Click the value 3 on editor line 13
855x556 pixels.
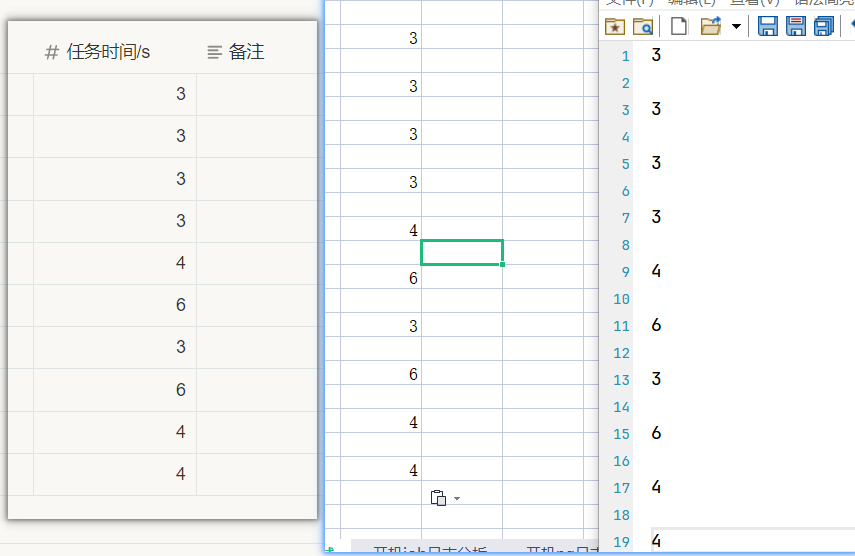(x=657, y=378)
